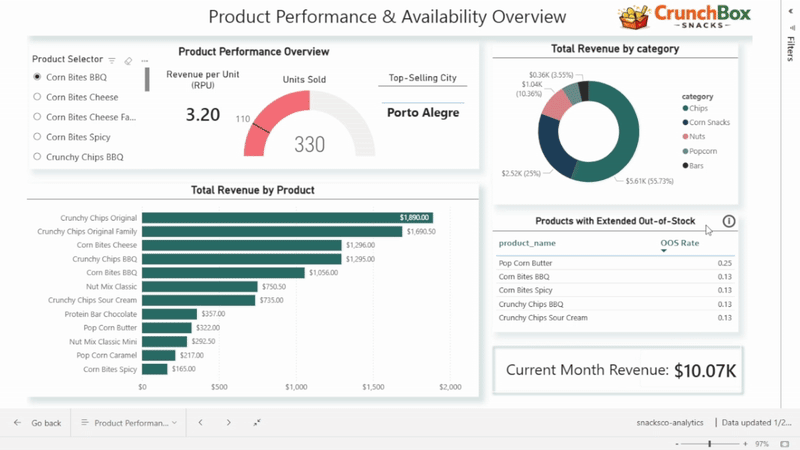Click the filter icon on Product Selector
Screen dimensions: 800x450
coord(112,61)
